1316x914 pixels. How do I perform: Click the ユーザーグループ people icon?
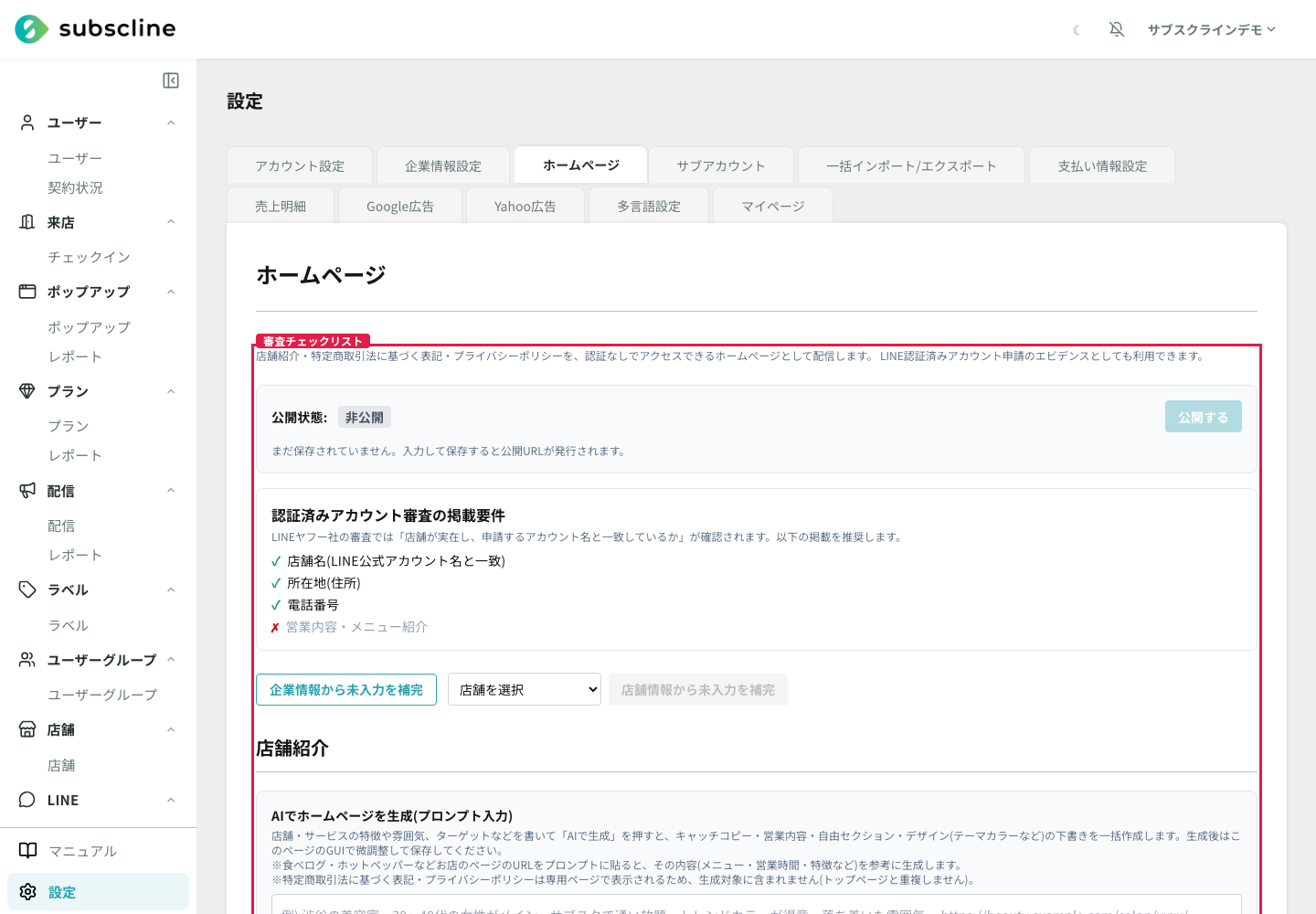click(27, 660)
